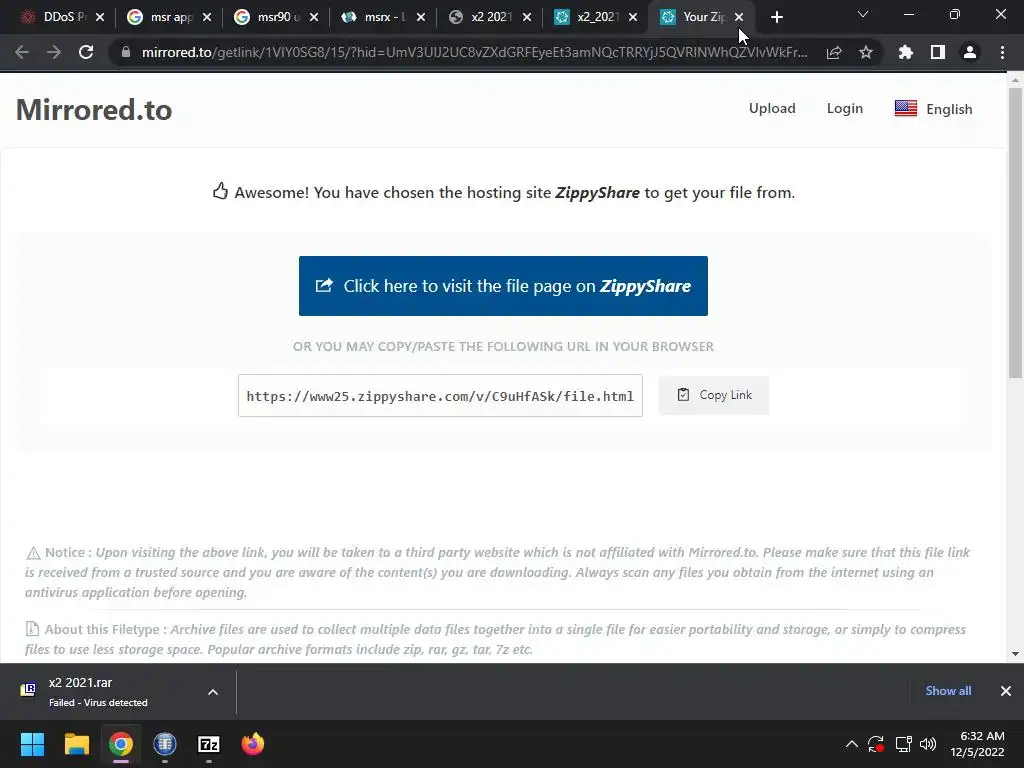Open the clock showing 6:32 AM
This screenshot has width=1024, height=768.
click(x=977, y=744)
